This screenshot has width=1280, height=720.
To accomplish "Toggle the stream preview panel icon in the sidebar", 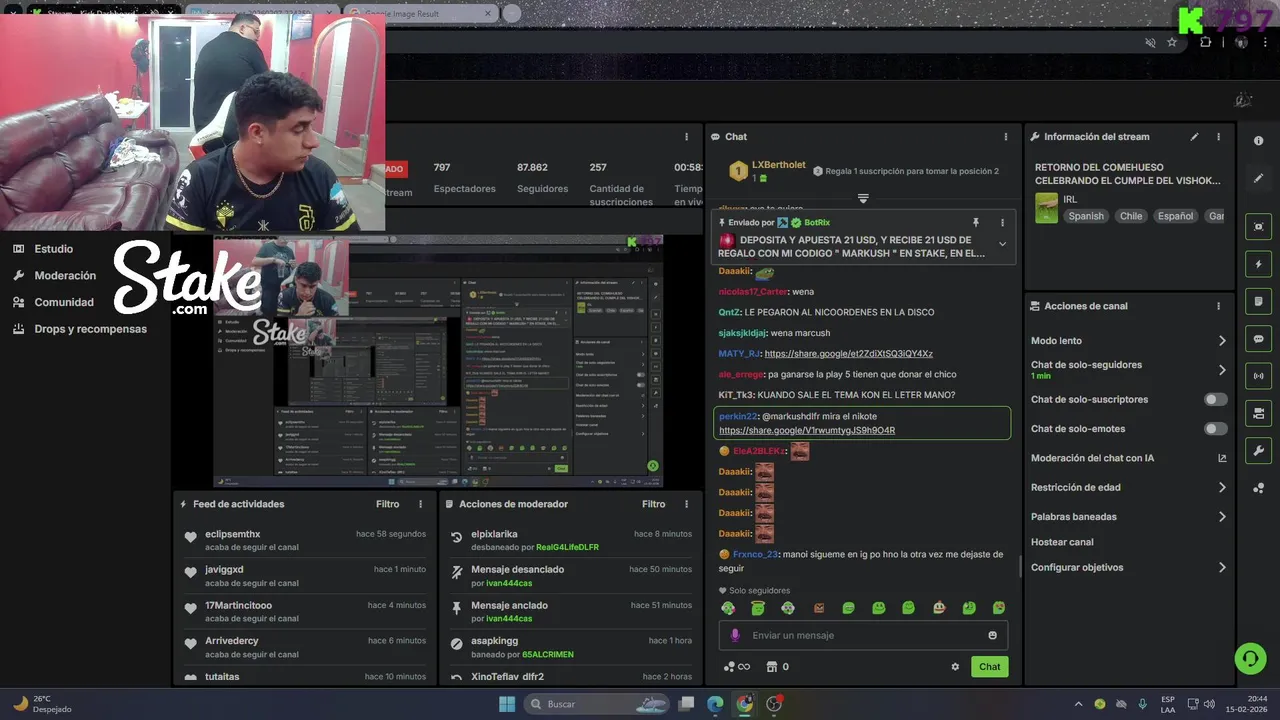I will (x=1258, y=227).
